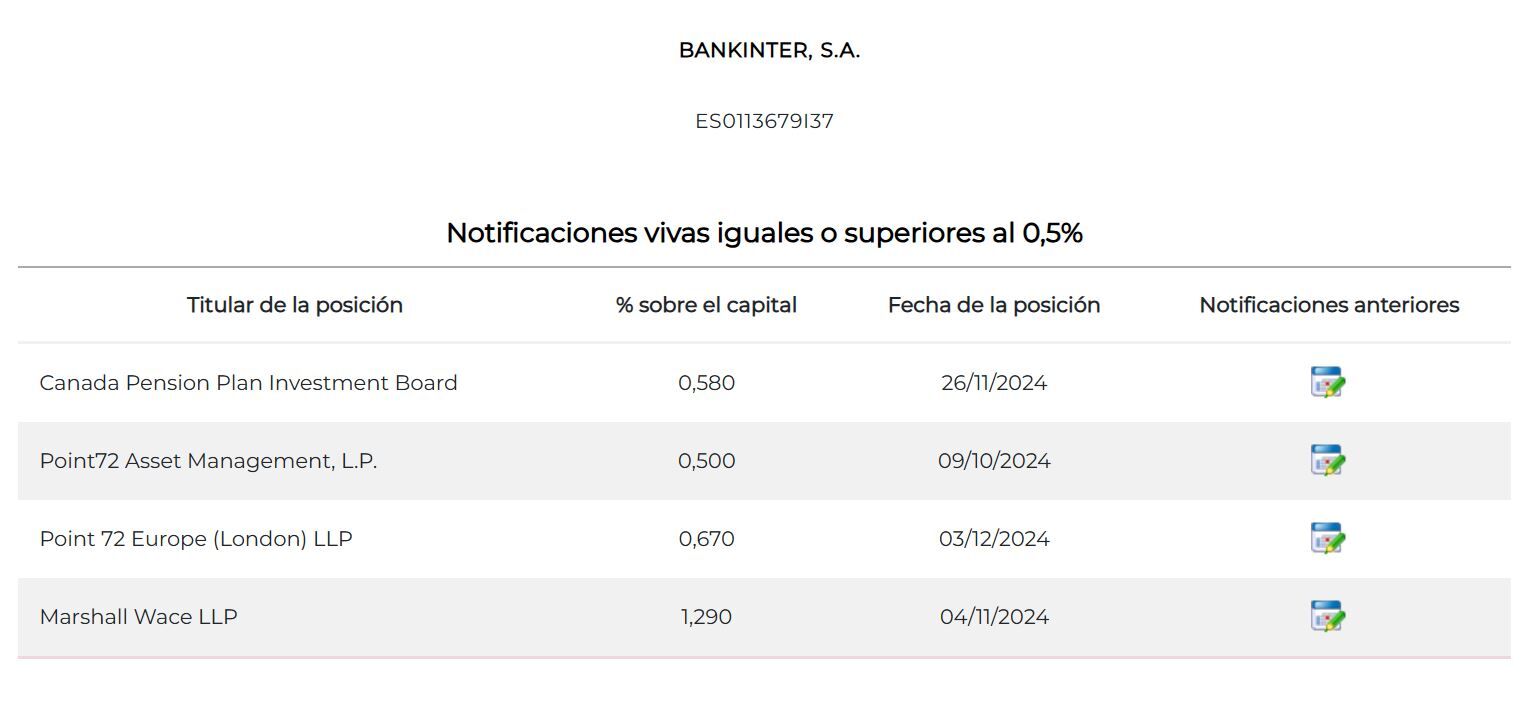Click the "Notificaciones anteriores" column header
The image size is (1533, 703).
click(1329, 305)
